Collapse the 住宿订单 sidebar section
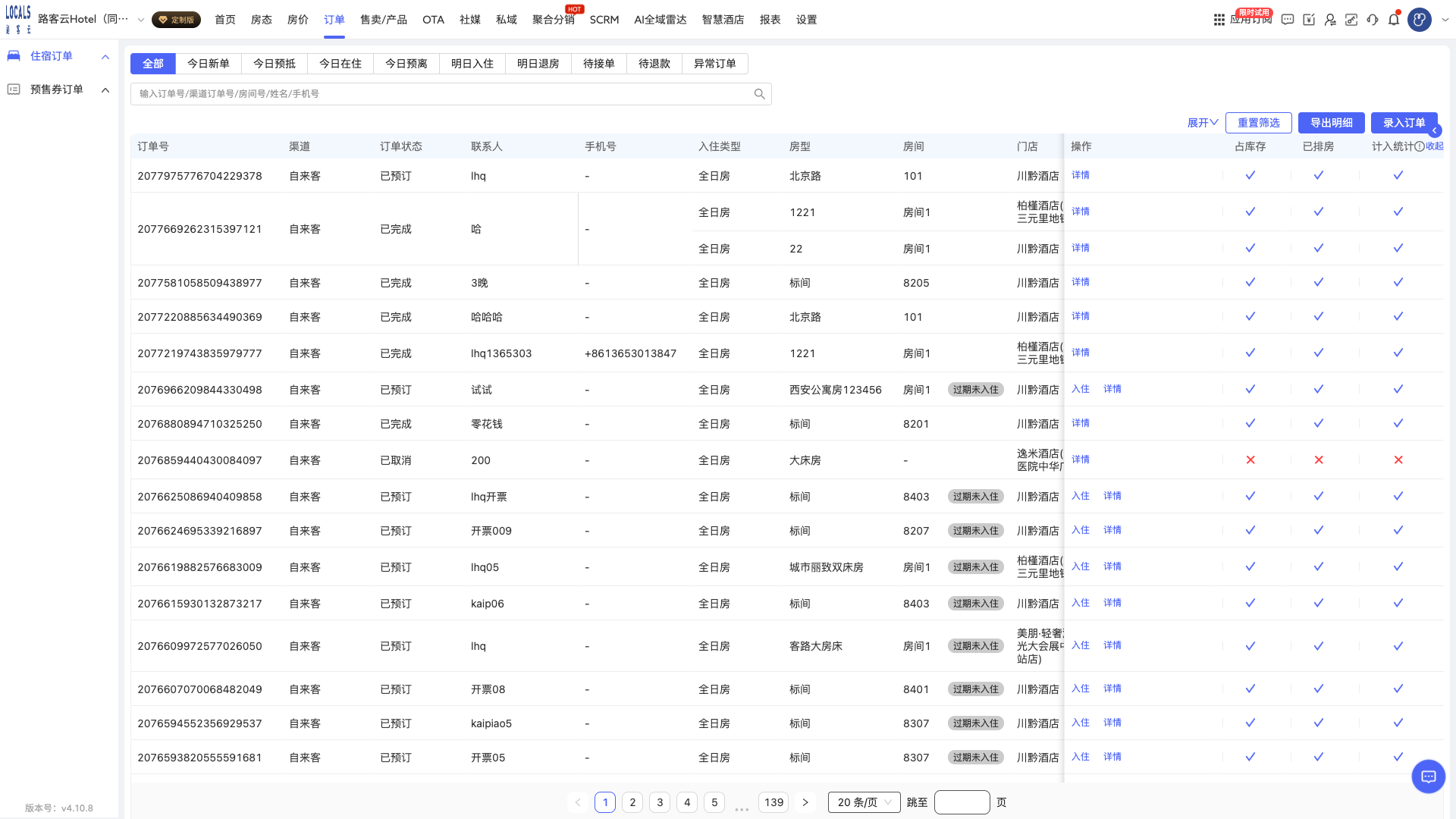1456x819 pixels. point(105,57)
